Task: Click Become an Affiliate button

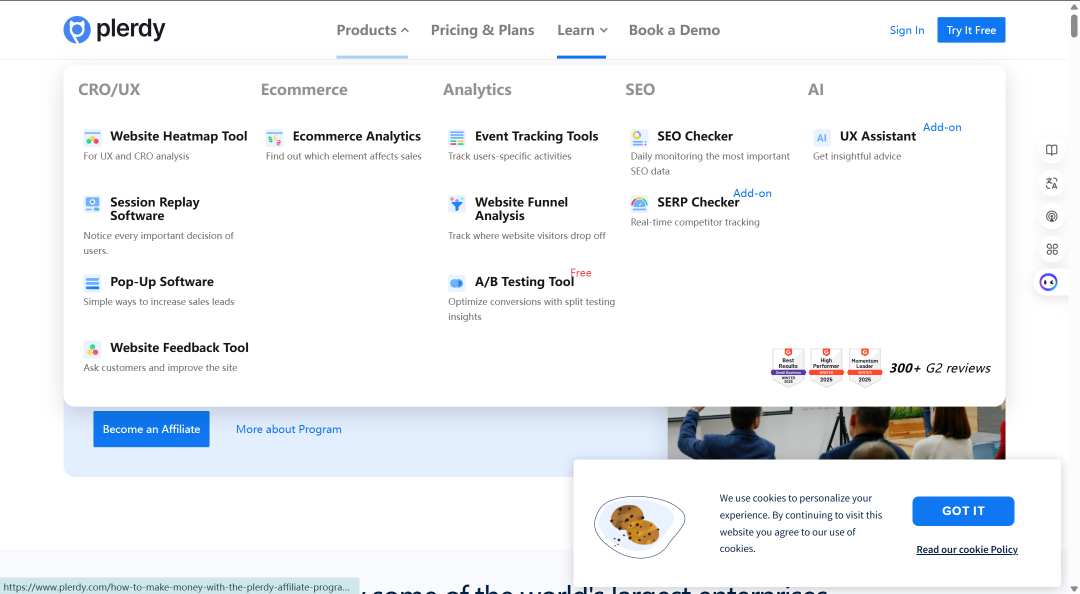Action: pos(152,429)
